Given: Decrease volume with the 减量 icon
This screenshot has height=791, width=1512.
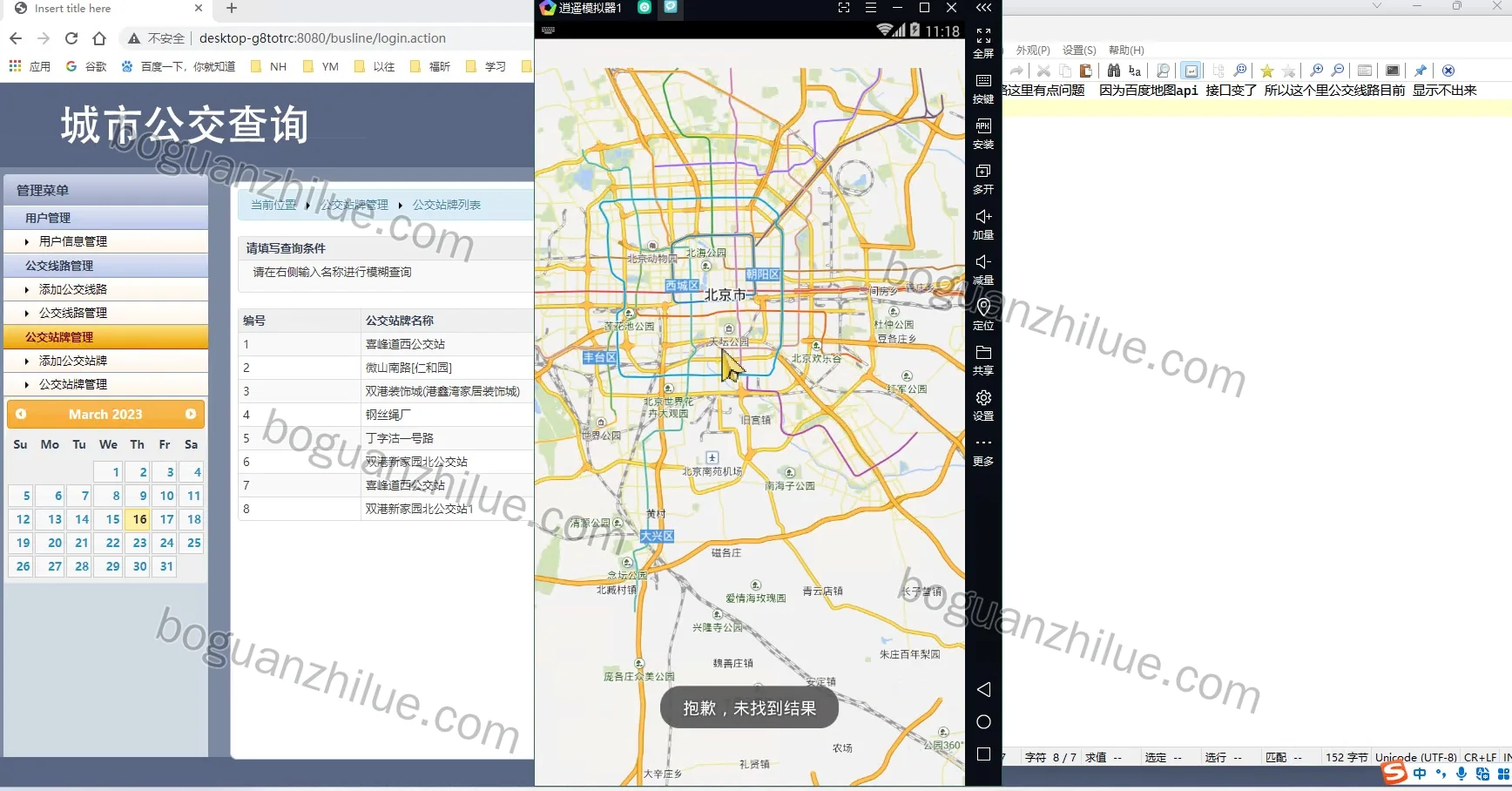Looking at the screenshot, I should [x=983, y=262].
